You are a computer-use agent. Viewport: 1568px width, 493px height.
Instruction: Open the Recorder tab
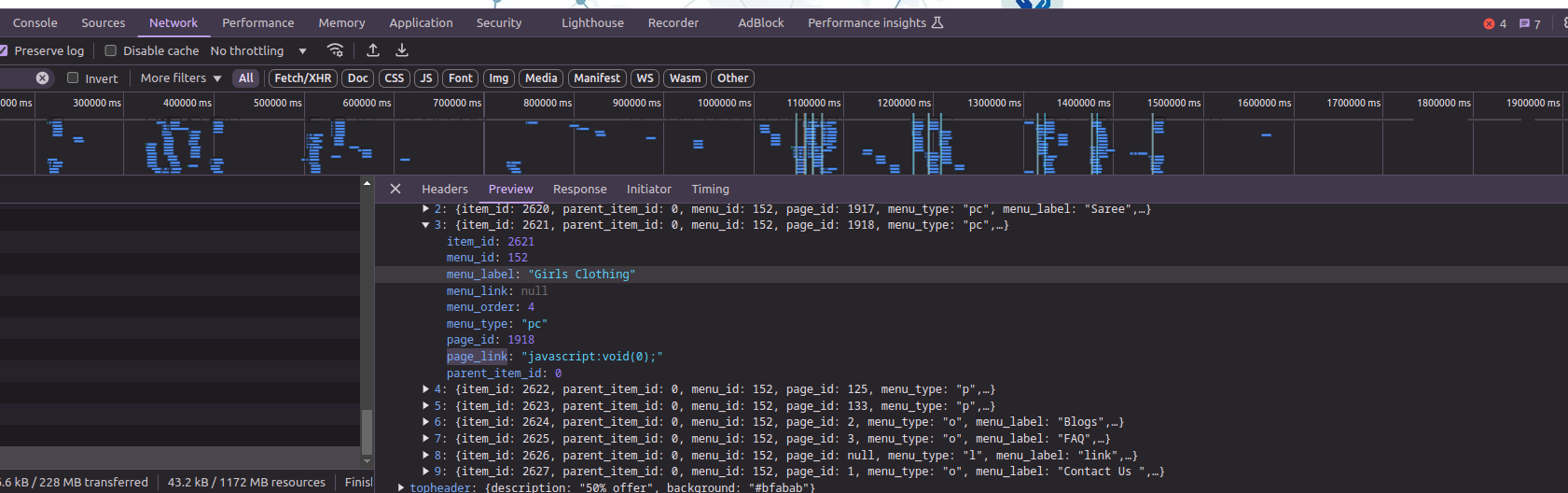click(673, 22)
